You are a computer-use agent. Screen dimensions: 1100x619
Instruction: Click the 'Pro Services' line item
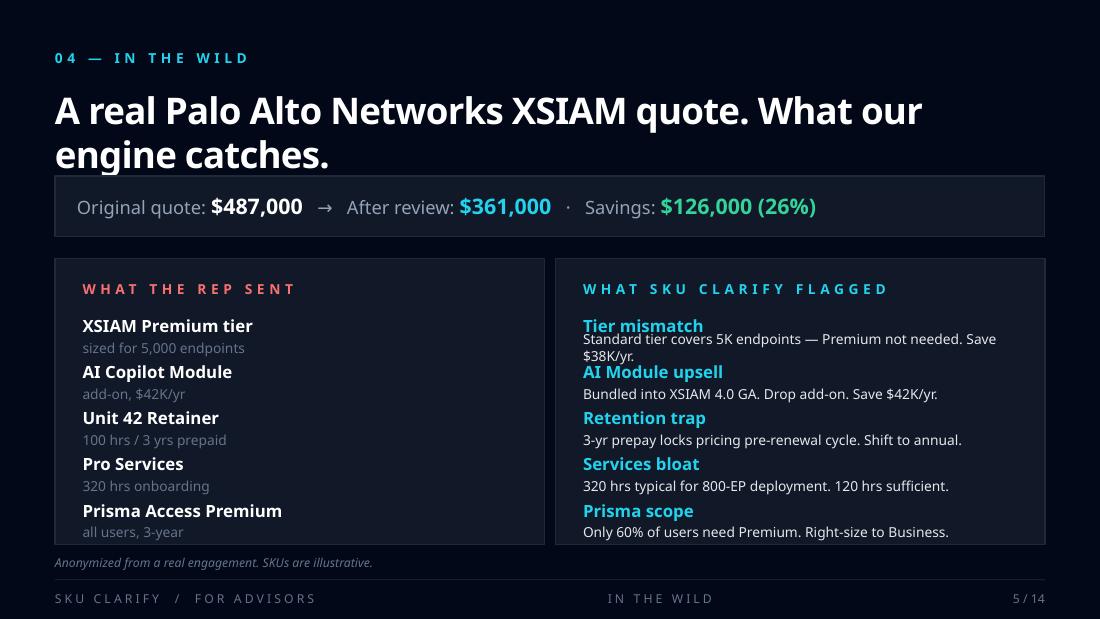(x=133, y=464)
